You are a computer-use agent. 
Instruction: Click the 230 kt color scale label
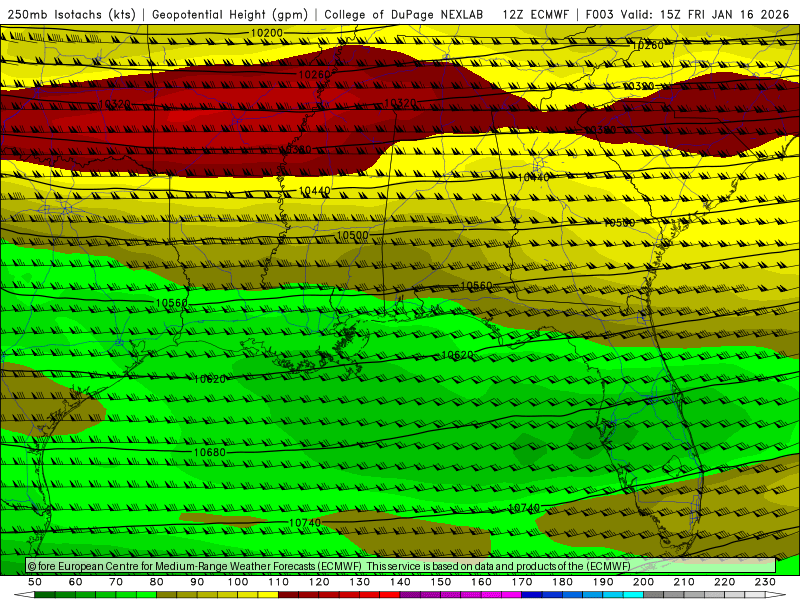[x=765, y=582]
